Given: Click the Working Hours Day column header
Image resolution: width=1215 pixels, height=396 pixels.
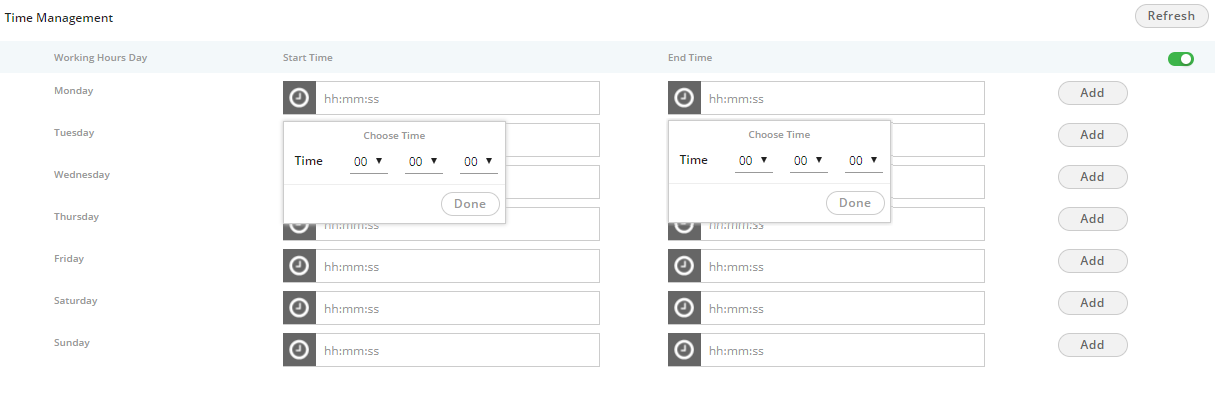Looking at the screenshot, I should coord(100,58).
